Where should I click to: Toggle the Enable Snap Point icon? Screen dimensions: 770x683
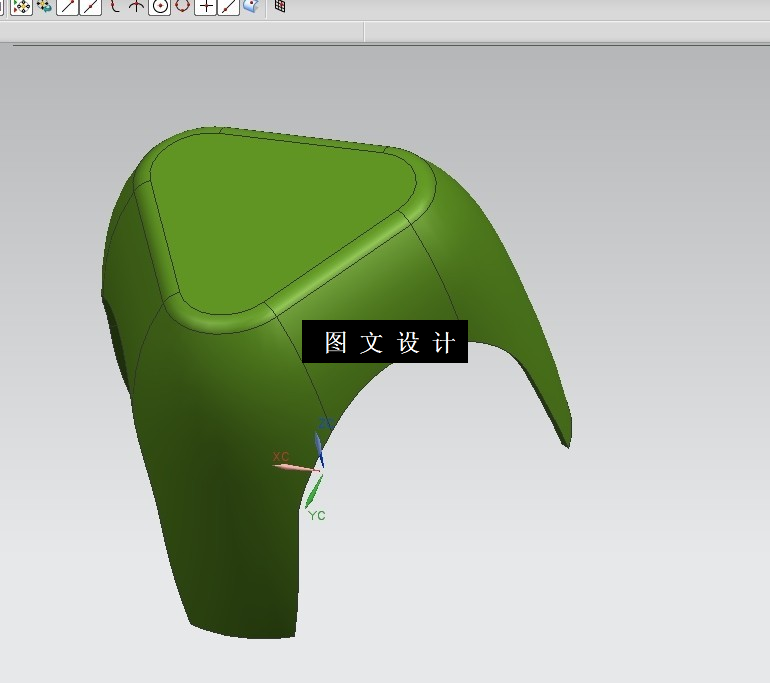pos(21,6)
